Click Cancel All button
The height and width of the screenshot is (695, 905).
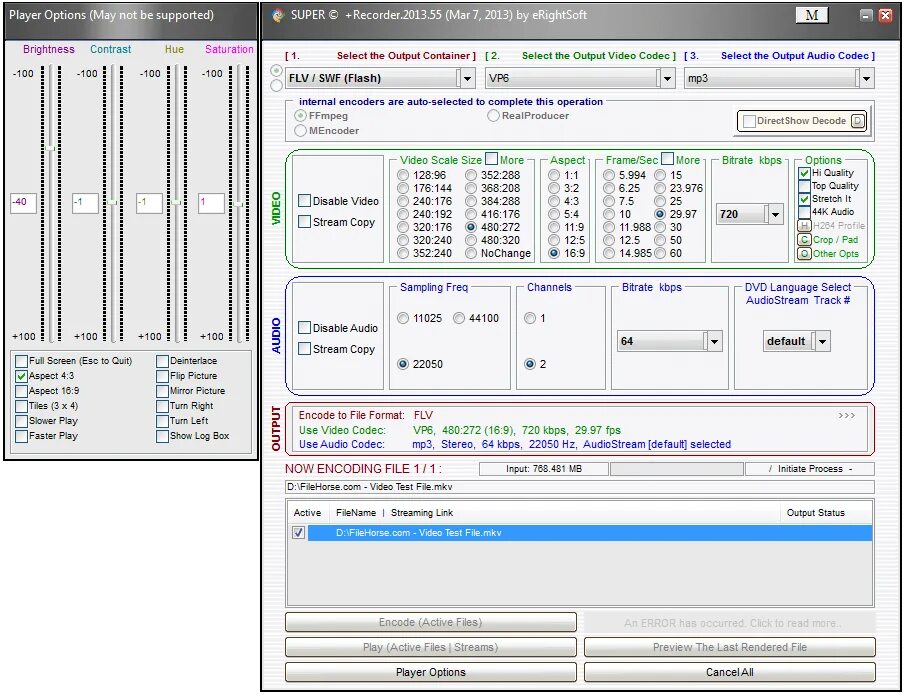(730, 672)
